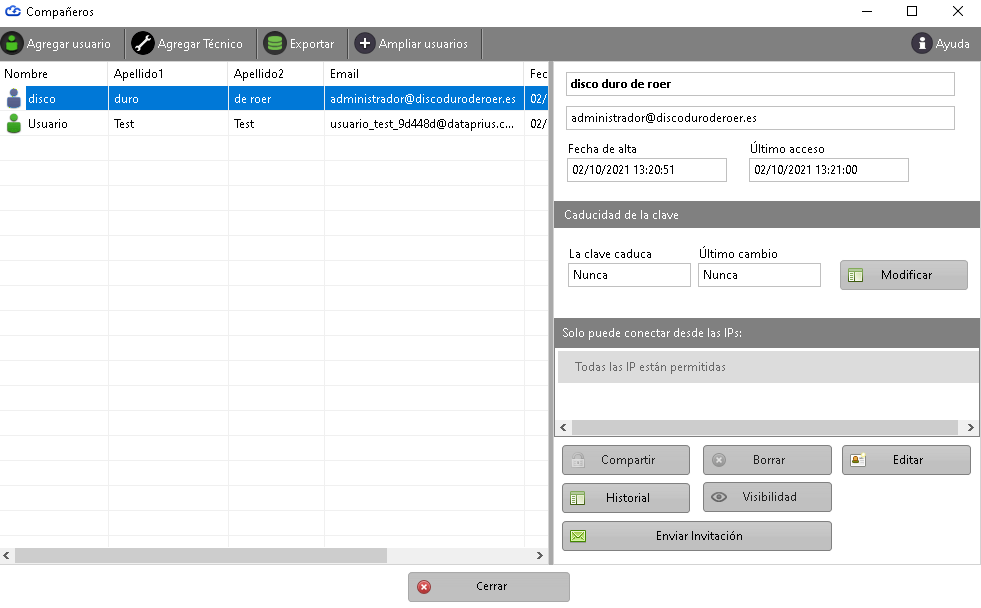Click the Compartir button label
This screenshot has height=608, width=981.
[x=628, y=460]
